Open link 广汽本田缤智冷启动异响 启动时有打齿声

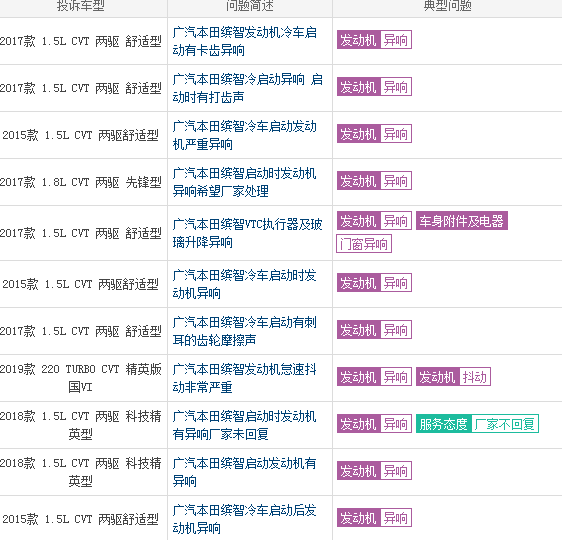248,88
